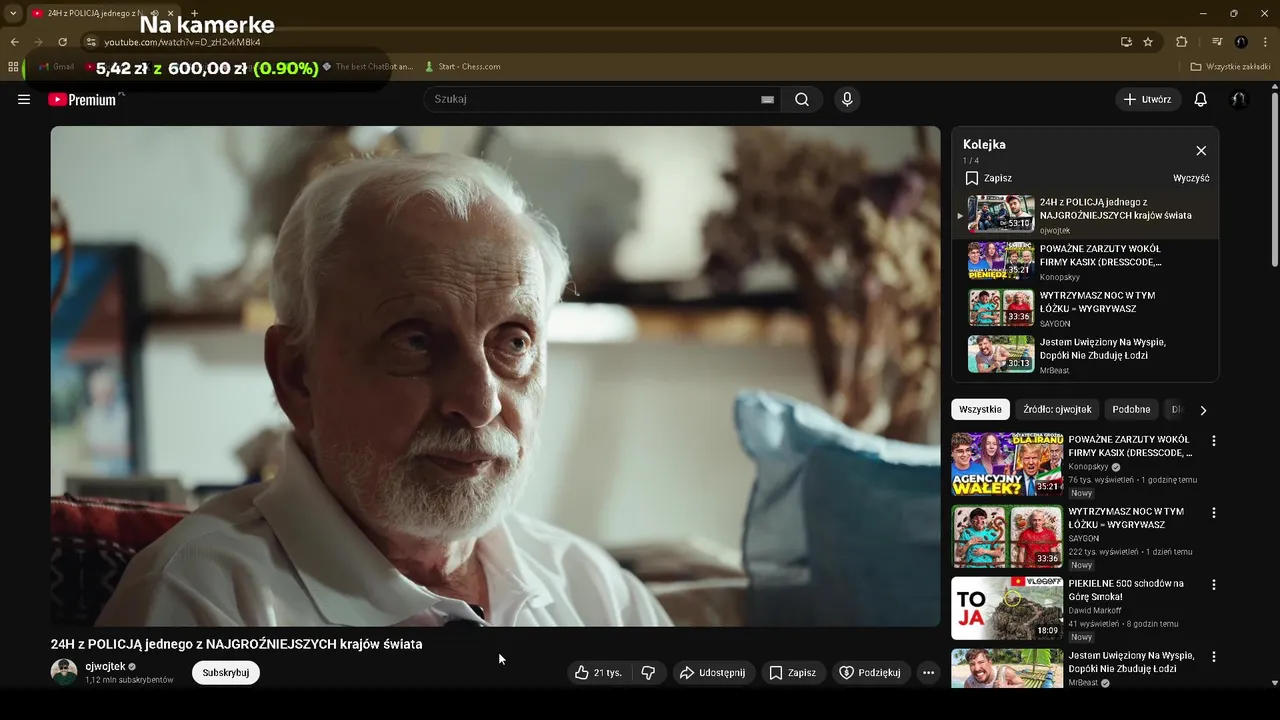This screenshot has width=1280, height=720.
Task: Open options for PIEKIELNE 500 schodów video
Action: (1214, 585)
